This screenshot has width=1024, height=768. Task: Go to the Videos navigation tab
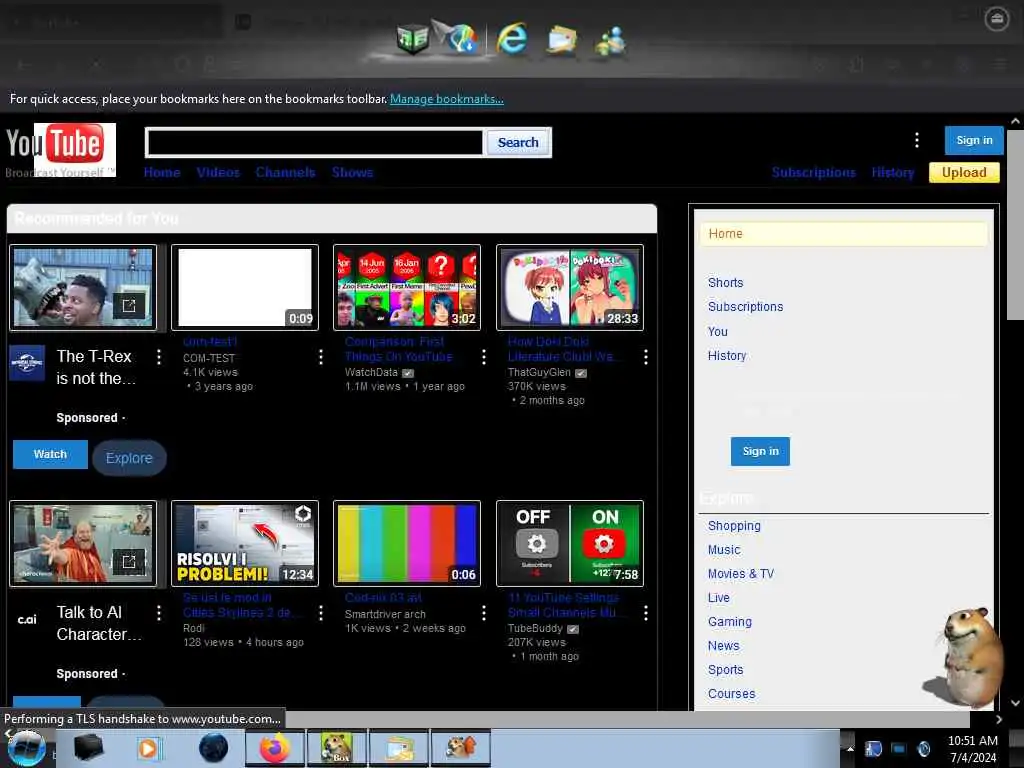point(218,172)
